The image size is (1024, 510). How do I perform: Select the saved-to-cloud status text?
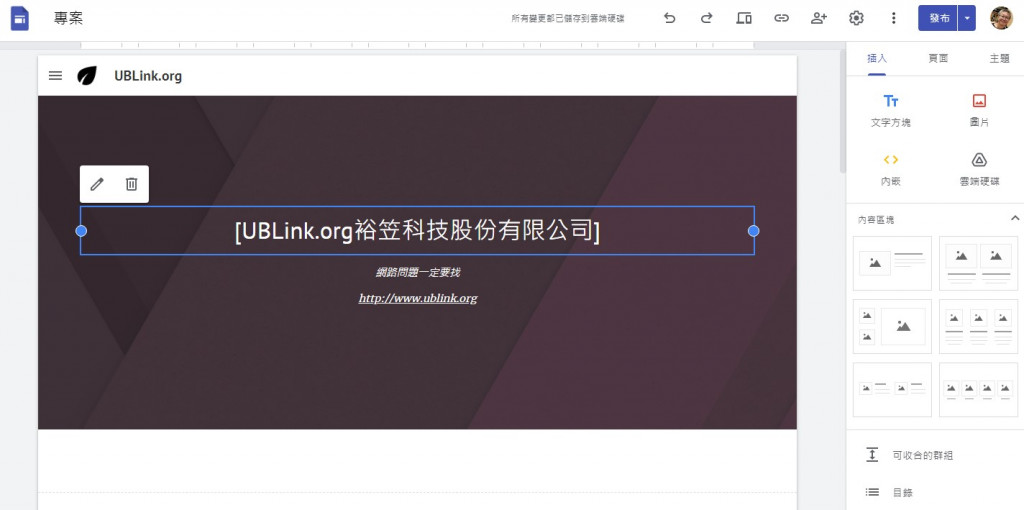(x=568, y=19)
